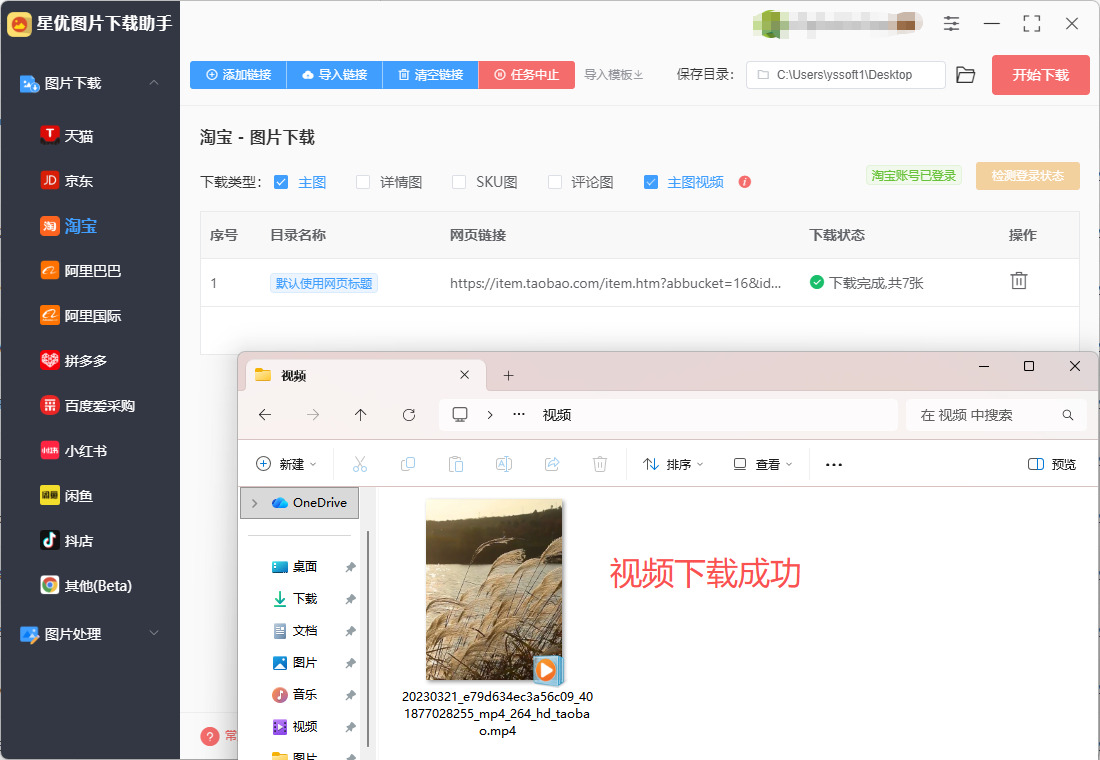Select 其他(Beta) in the sidebar

pos(86,585)
